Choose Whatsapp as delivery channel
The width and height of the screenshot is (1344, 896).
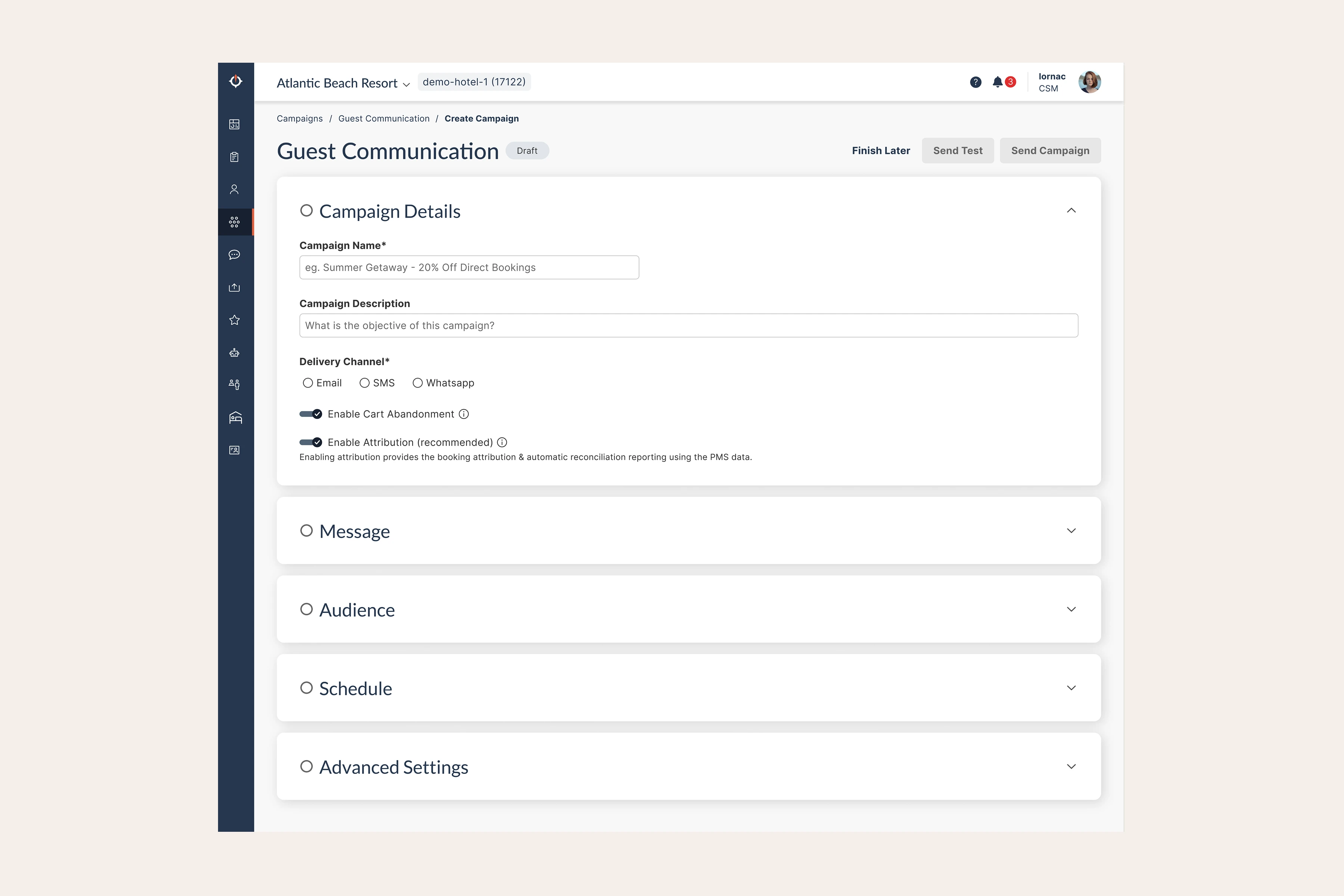point(418,383)
